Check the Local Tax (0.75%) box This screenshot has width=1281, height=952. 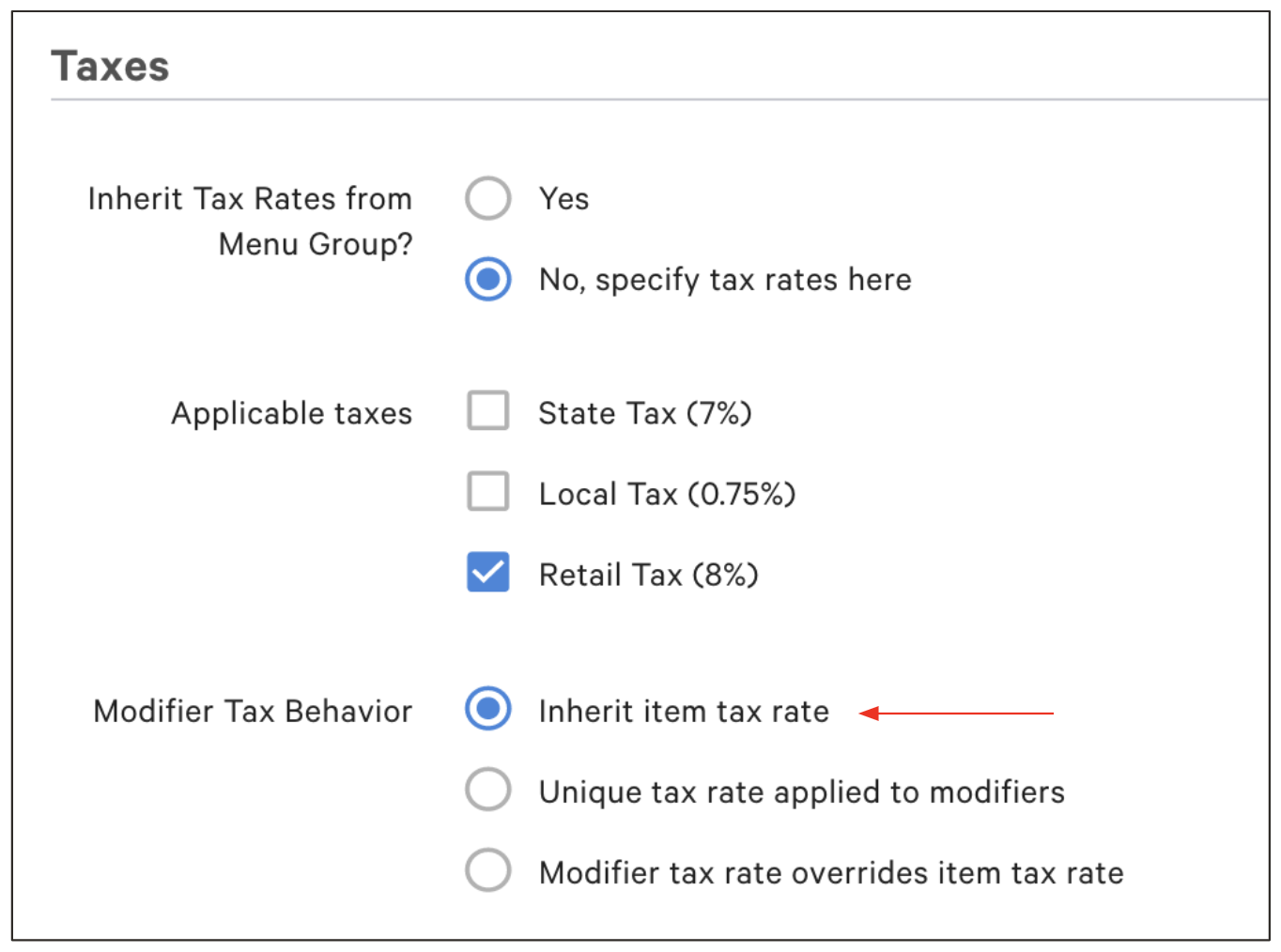coord(487,492)
